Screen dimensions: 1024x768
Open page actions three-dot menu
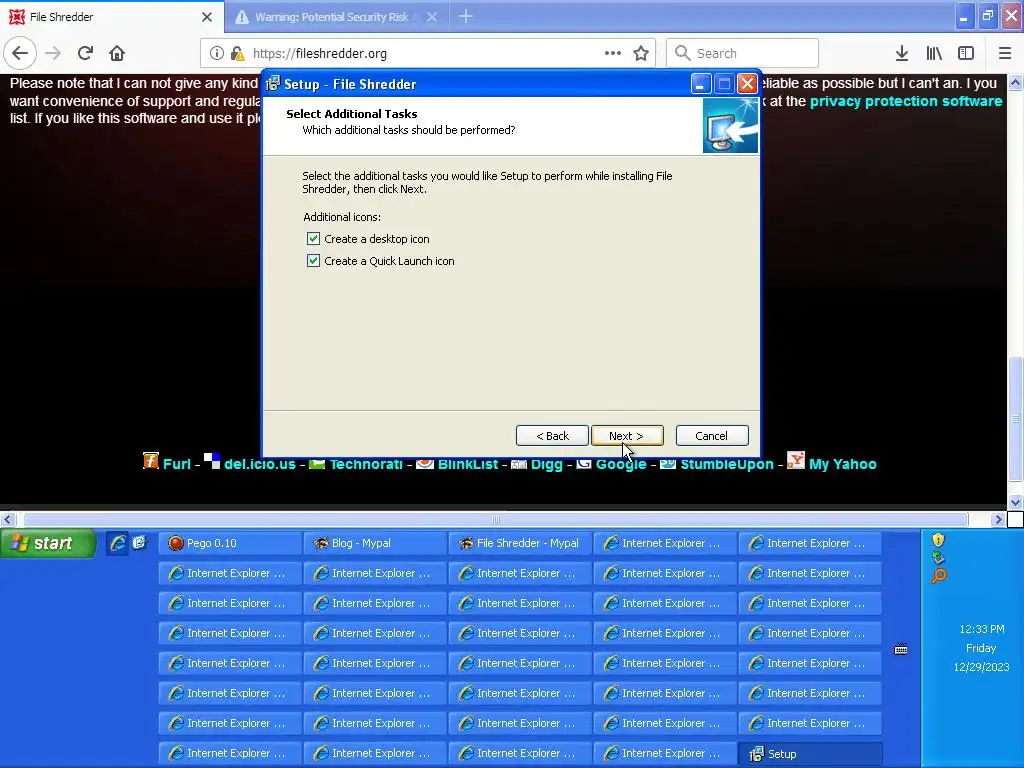click(x=613, y=53)
